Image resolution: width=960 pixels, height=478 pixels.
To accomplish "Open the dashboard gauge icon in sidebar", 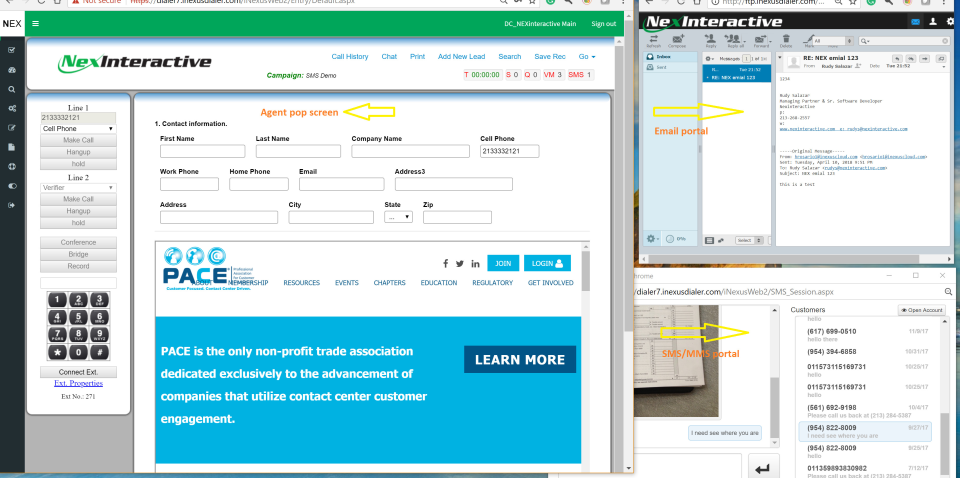I will coord(12,70).
